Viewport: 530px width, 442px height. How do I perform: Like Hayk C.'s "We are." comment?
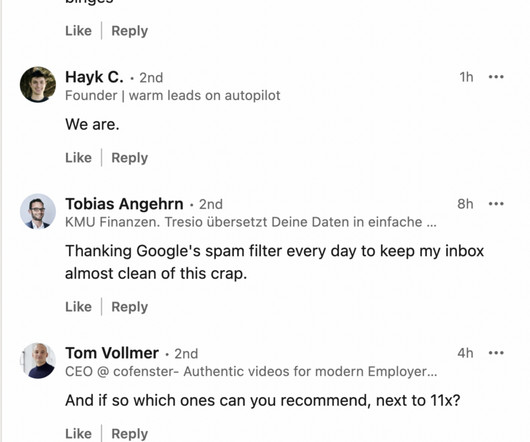(x=78, y=158)
